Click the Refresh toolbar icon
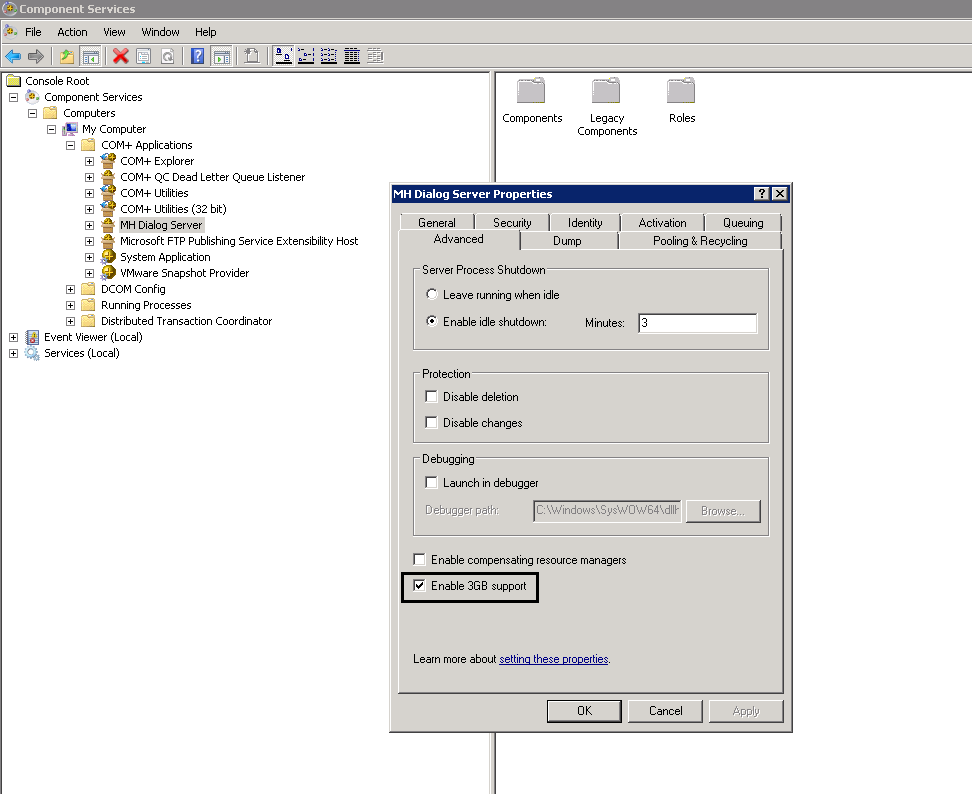 tap(167, 56)
